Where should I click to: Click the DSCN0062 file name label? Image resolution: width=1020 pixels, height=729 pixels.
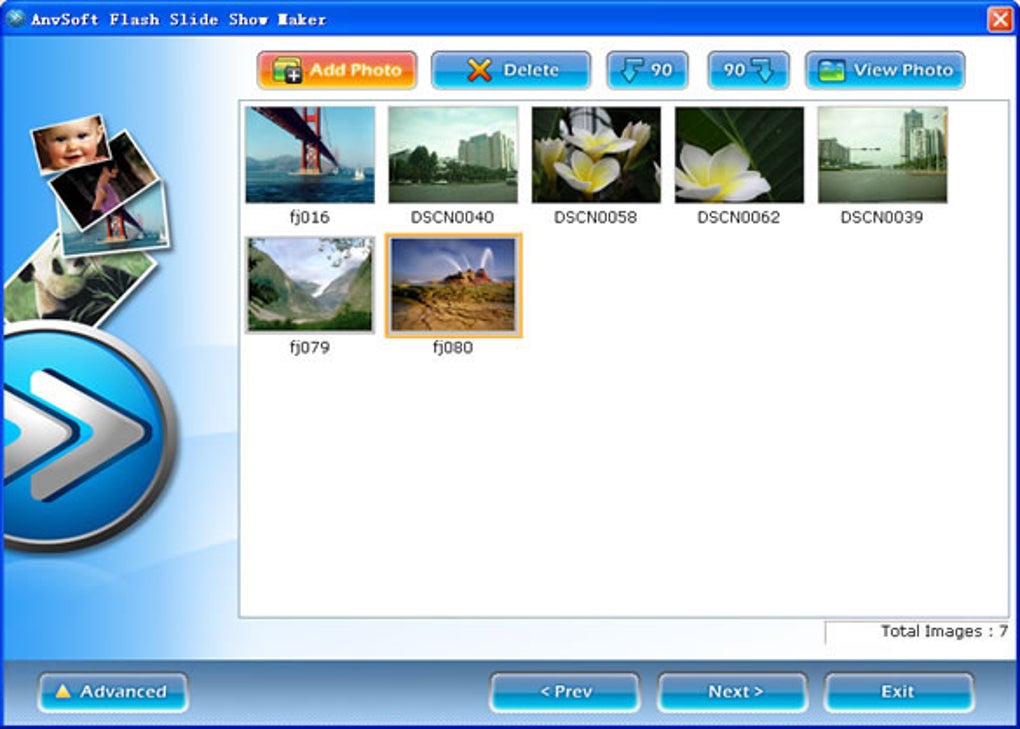pos(738,217)
